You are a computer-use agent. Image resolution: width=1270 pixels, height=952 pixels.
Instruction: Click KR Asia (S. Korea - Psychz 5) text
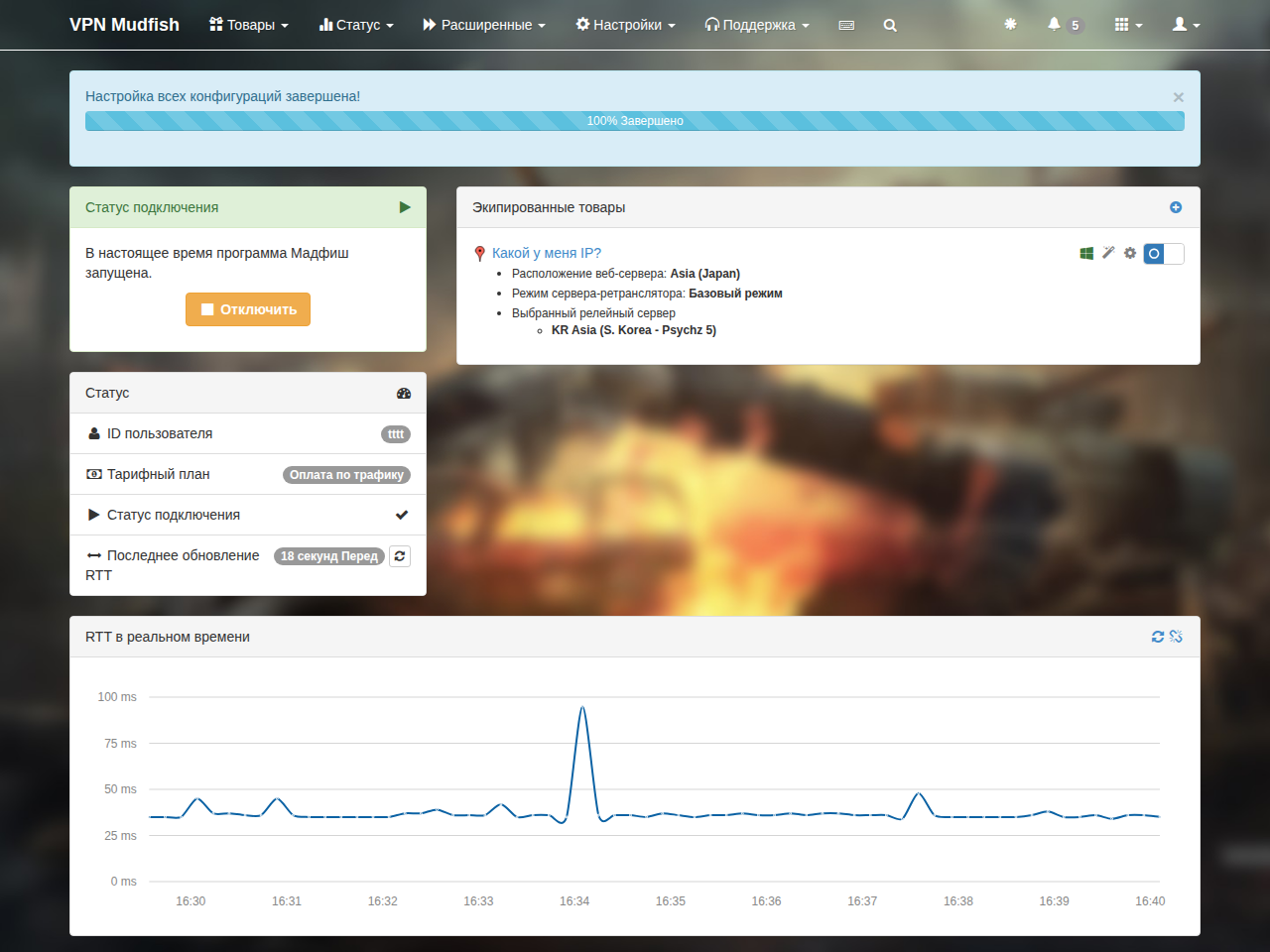coord(634,330)
